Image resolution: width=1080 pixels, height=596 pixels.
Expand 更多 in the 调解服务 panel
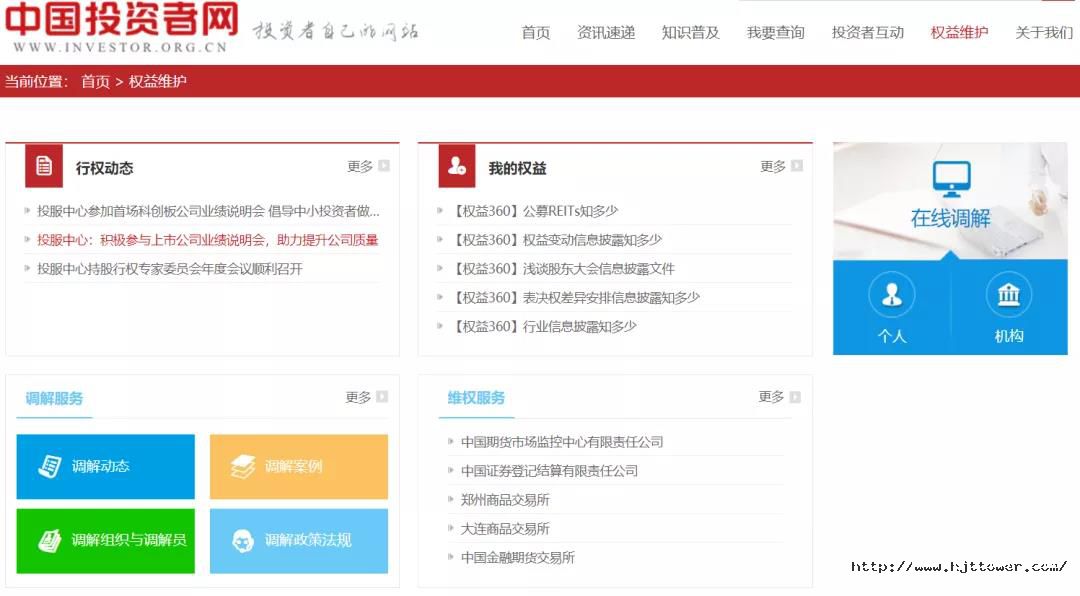coord(366,398)
